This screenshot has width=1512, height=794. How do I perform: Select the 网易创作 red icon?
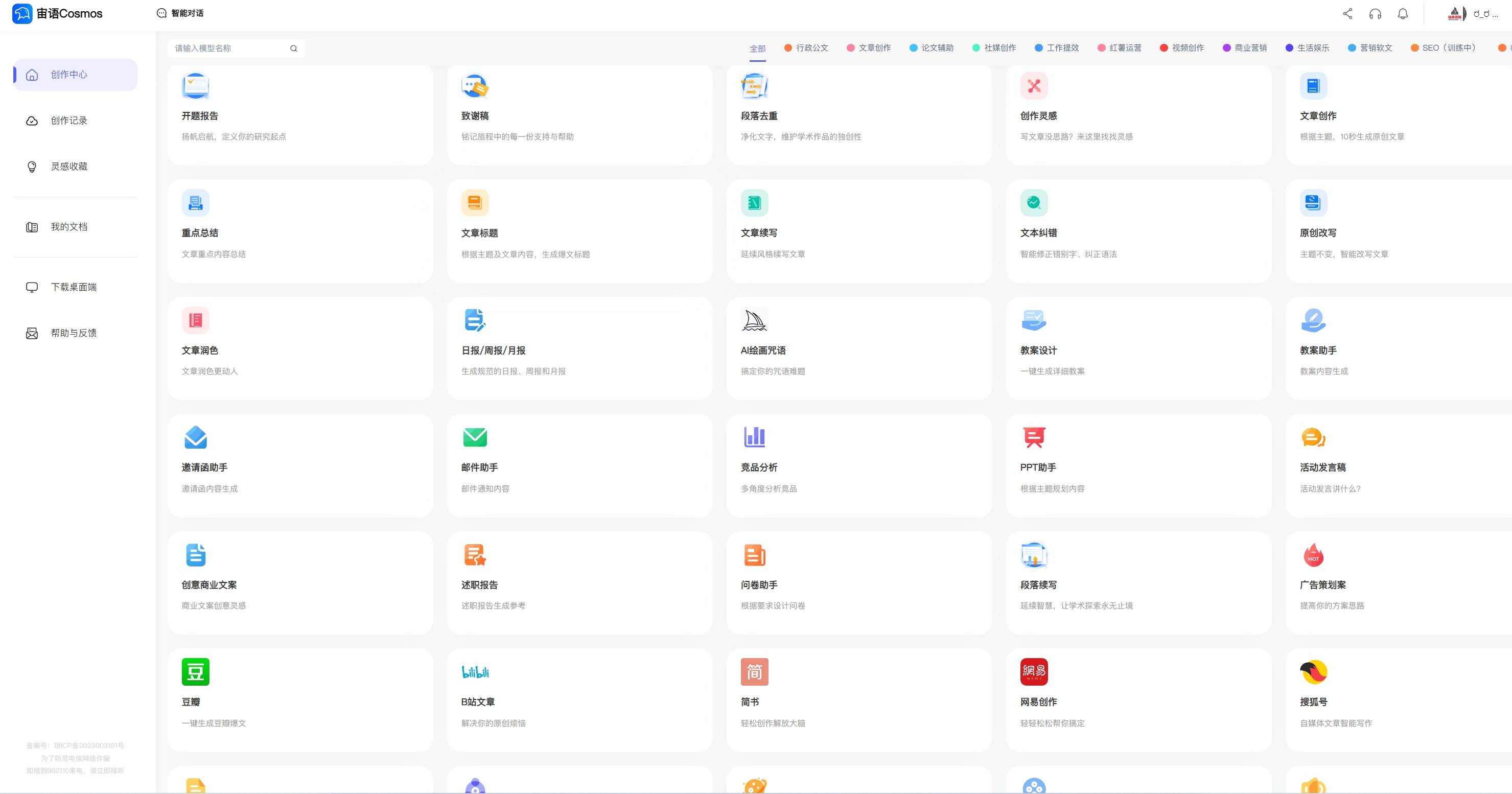[x=1034, y=671]
